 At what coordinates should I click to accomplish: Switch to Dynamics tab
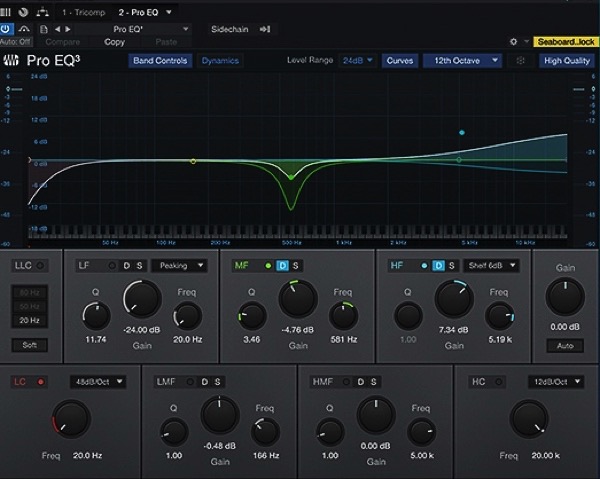(220, 60)
